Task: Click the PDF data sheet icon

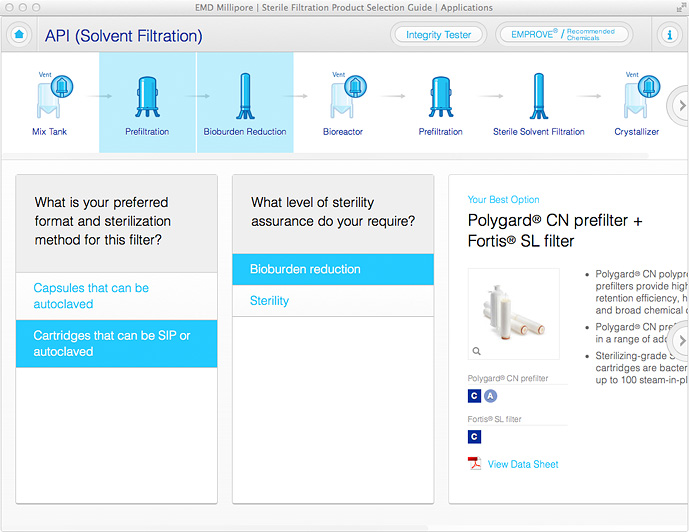Action: pos(475,464)
